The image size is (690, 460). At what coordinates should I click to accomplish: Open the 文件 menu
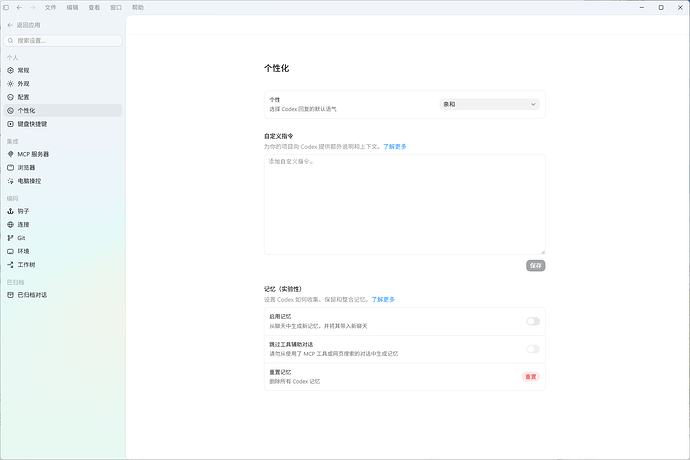[x=51, y=7]
